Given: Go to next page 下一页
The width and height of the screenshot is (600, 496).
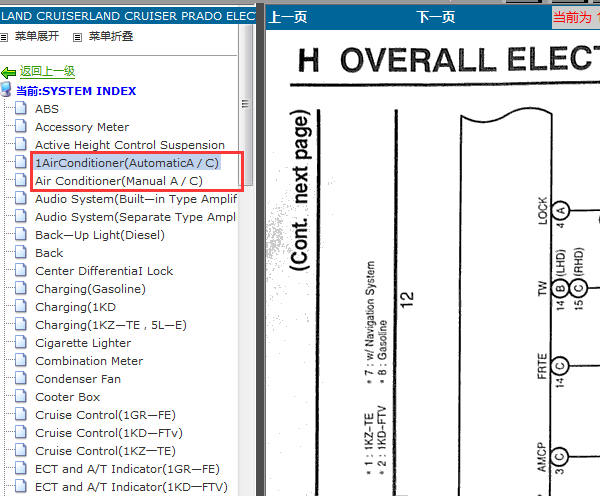Looking at the screenshot, I should tap(436, 17).
